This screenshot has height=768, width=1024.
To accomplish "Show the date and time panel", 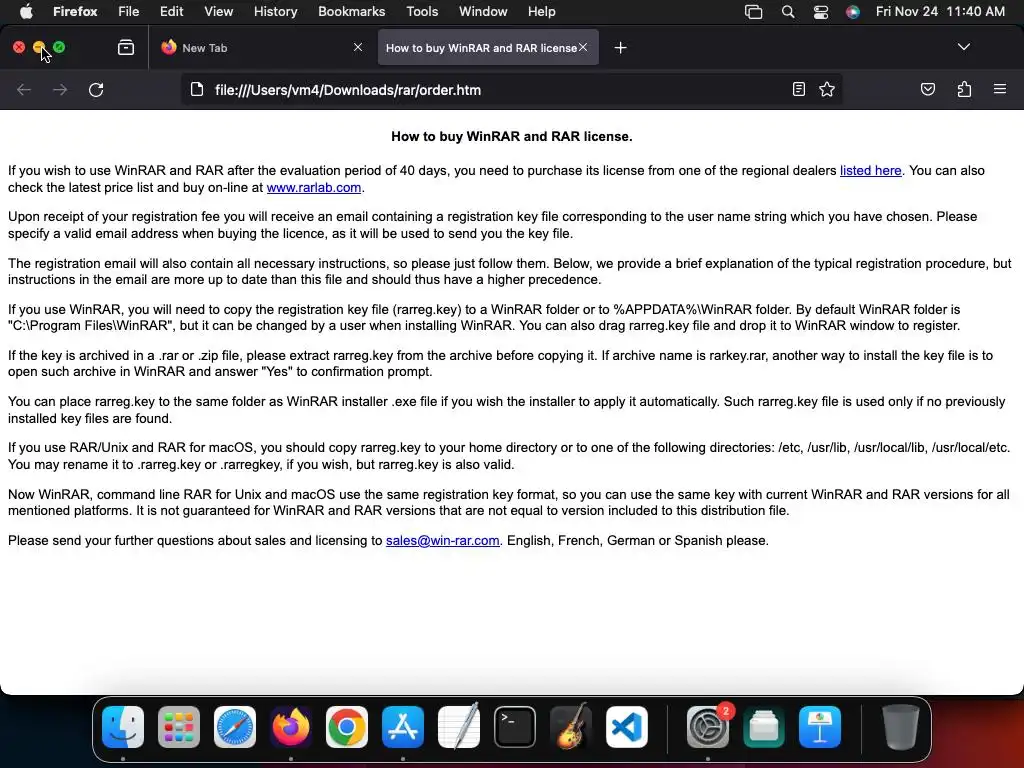I will click(940, 11).
